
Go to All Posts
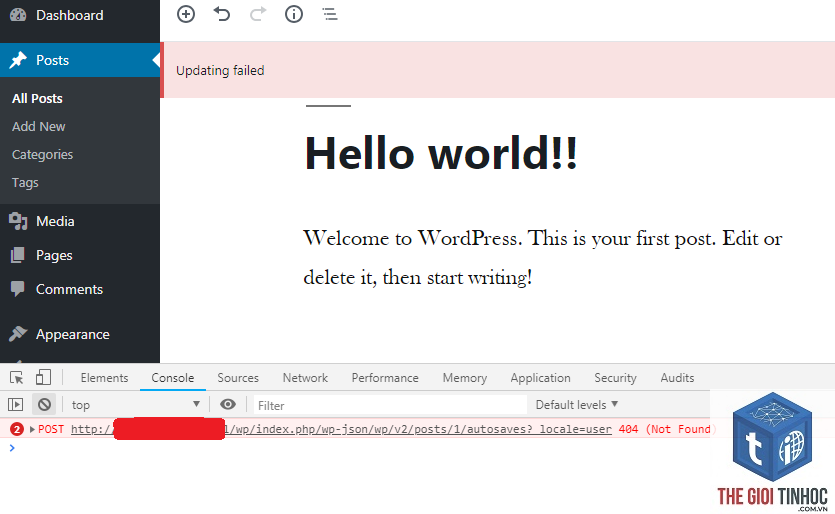(37, 99)
